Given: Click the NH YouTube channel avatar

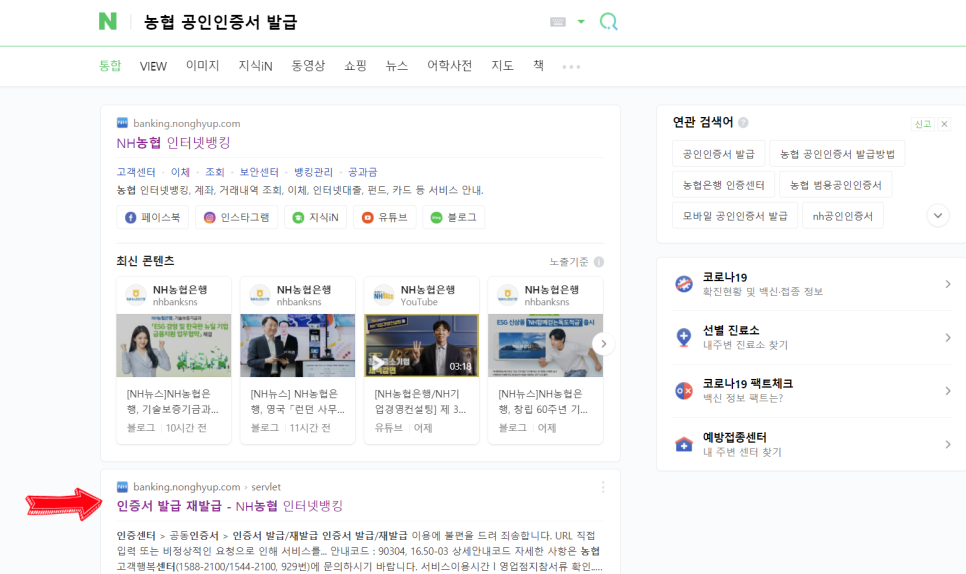Looking at the screenshot, I should (383, 295).
